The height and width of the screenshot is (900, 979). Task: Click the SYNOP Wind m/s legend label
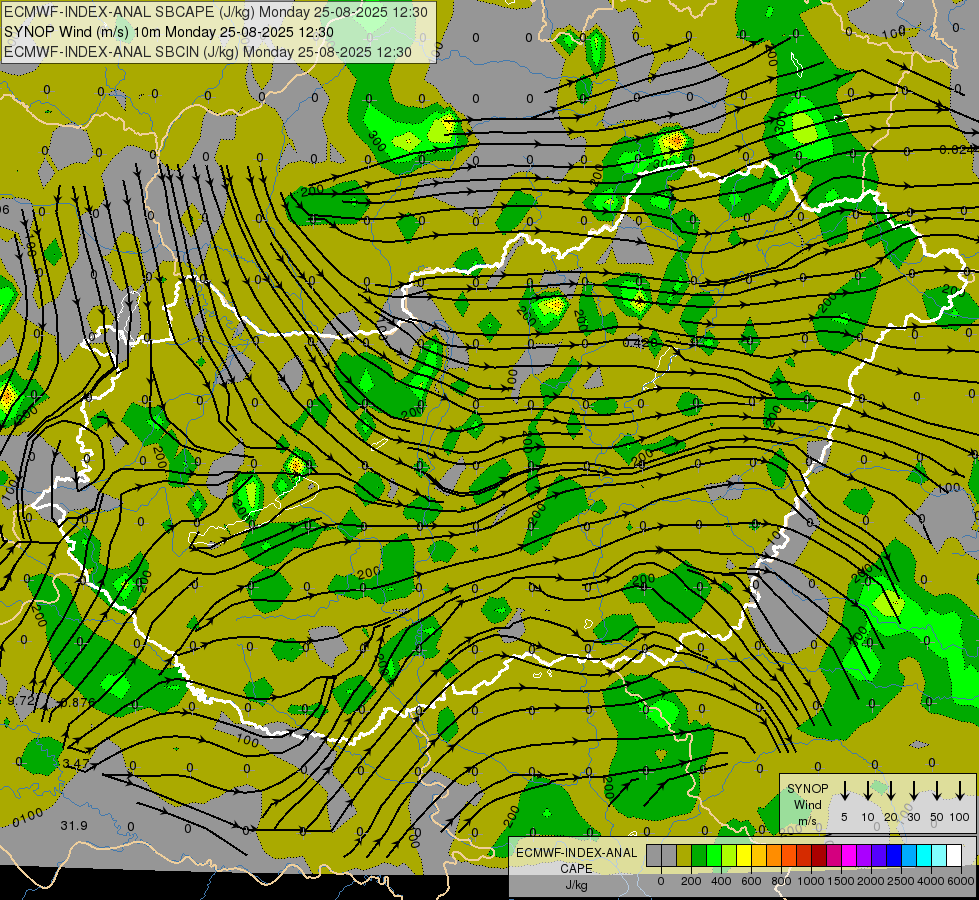[807, 804]
